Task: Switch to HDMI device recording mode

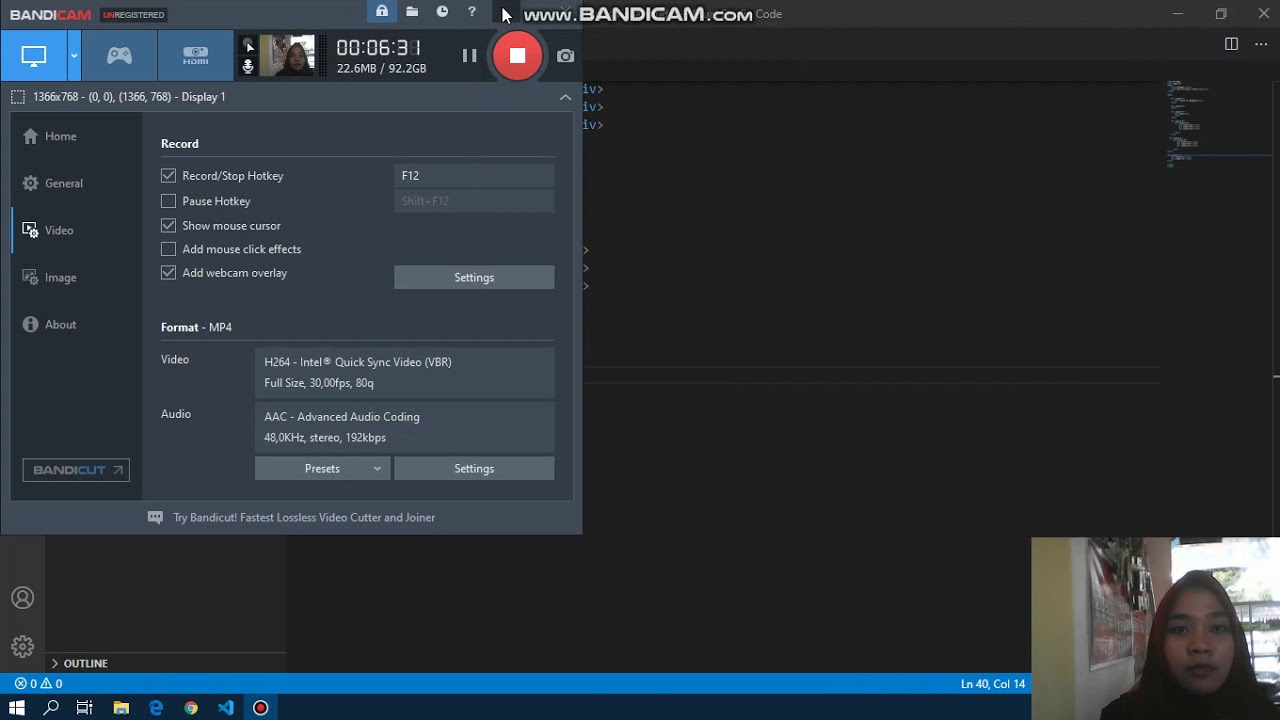Action: (196, 56)
